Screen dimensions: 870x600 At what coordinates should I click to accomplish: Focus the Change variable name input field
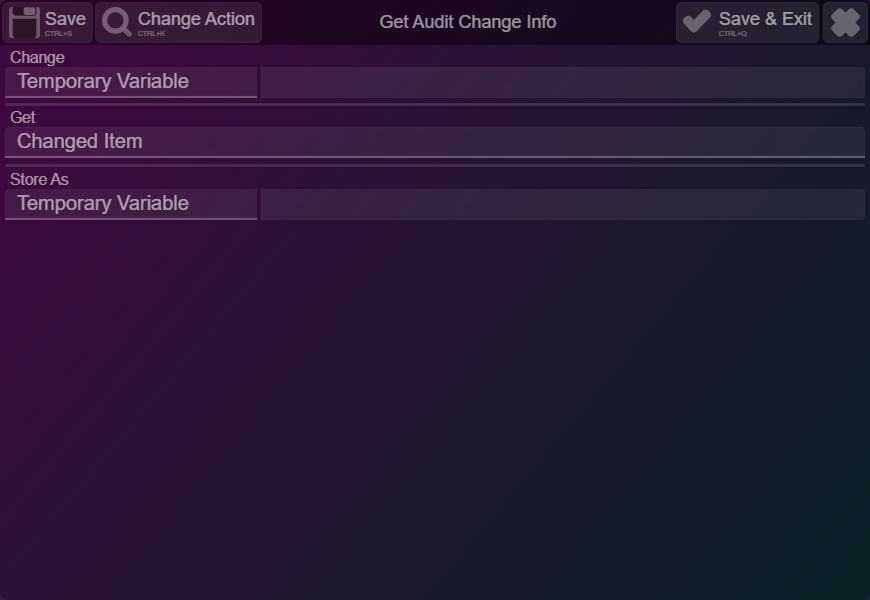[x=563, y=82]
